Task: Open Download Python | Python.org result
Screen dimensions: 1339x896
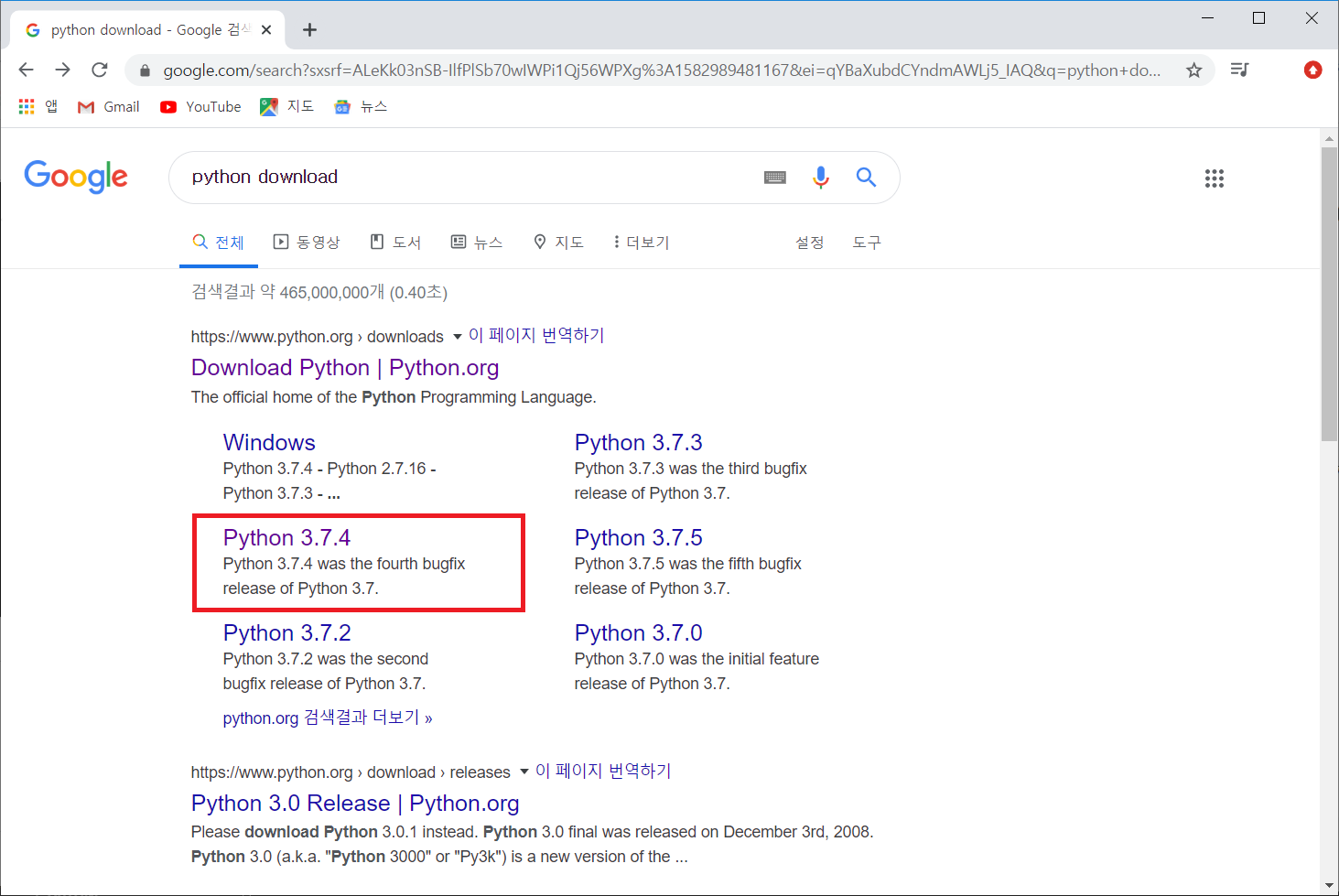Action: tap(345, 368)
